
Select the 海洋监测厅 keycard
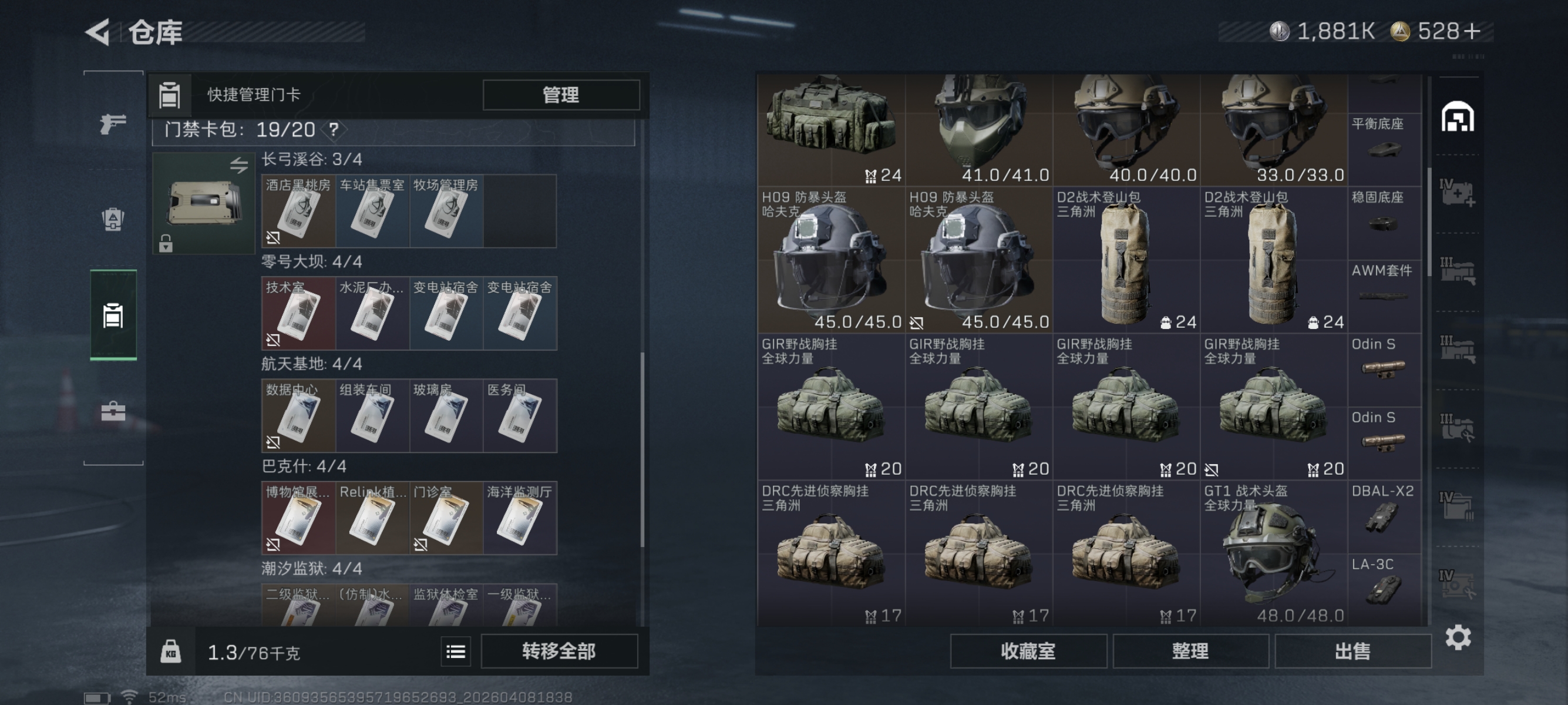(520, 518)
